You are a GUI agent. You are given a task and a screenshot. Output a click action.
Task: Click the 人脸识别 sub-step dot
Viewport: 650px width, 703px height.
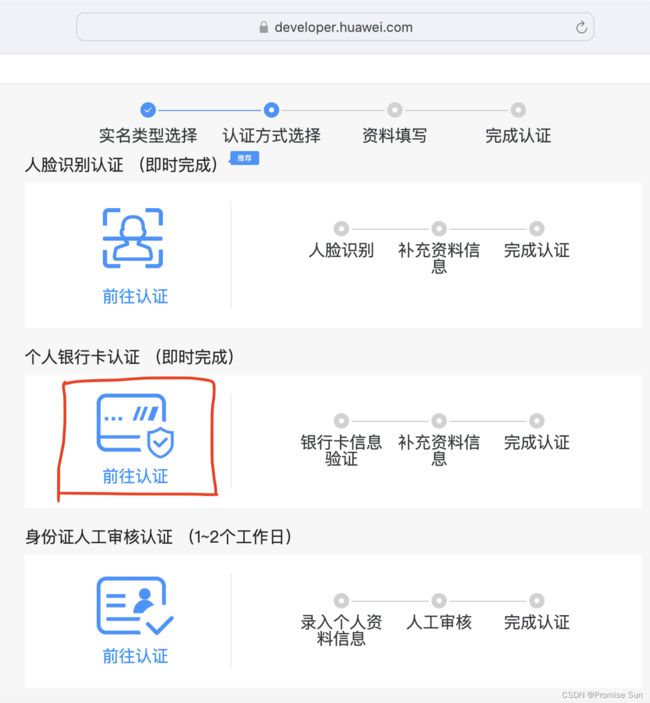341,229
